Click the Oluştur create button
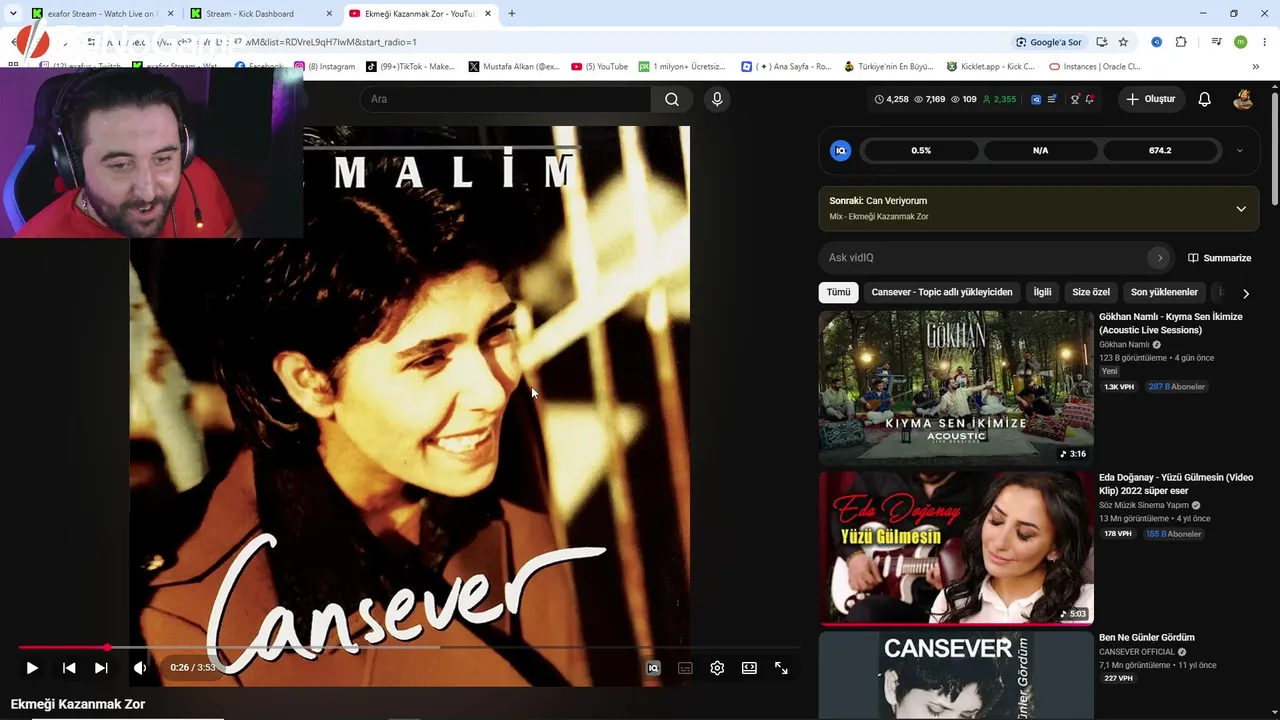This screenshot has width=1280, height=720. 1151,99
